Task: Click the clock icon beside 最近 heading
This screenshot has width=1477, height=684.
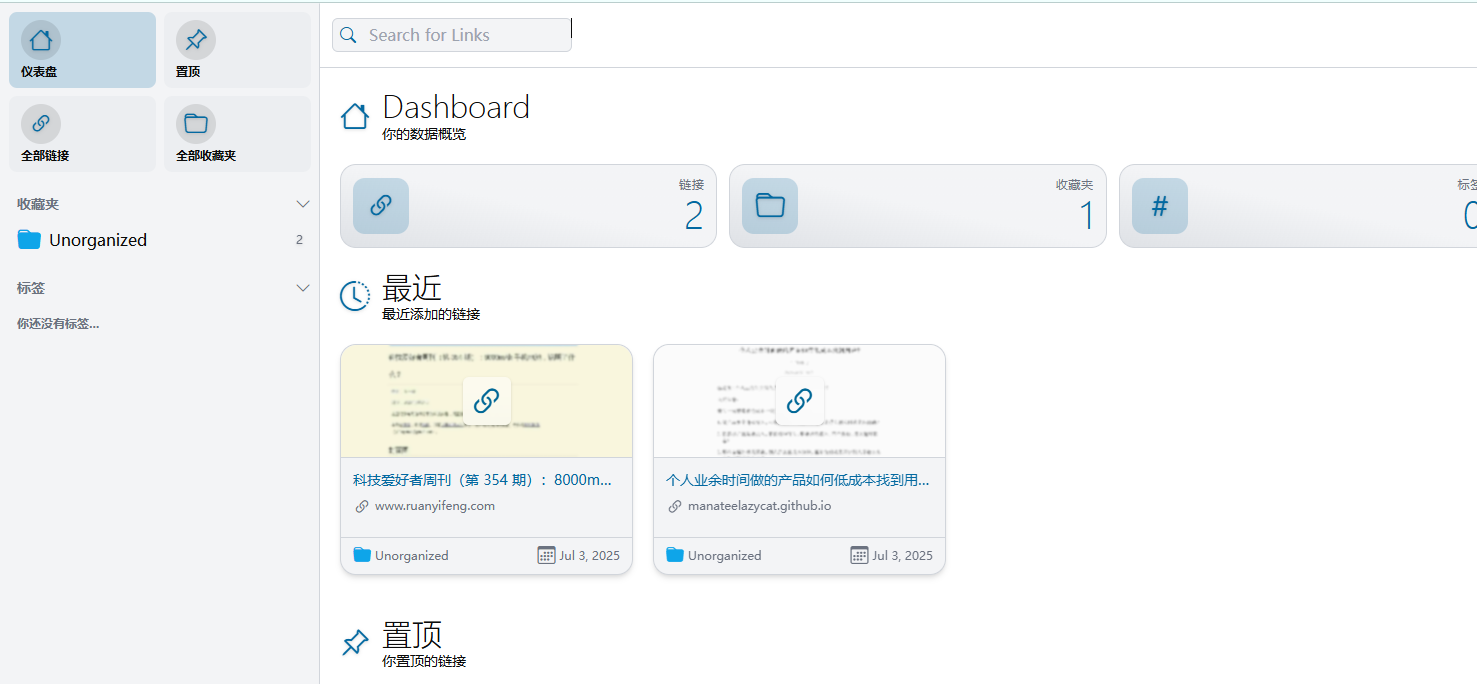Action: (x=355, y=296)
